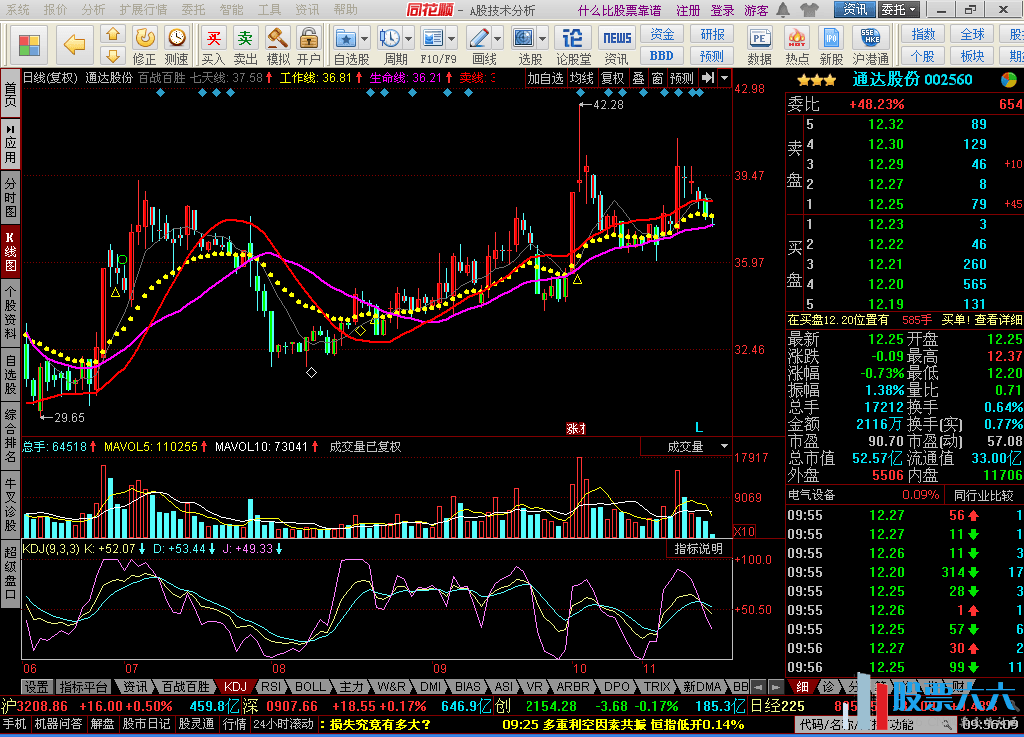Viewport: 1024px width, 737px height.
Task: Switch to the BOLL indicator tab
Action: coord(310,687)
